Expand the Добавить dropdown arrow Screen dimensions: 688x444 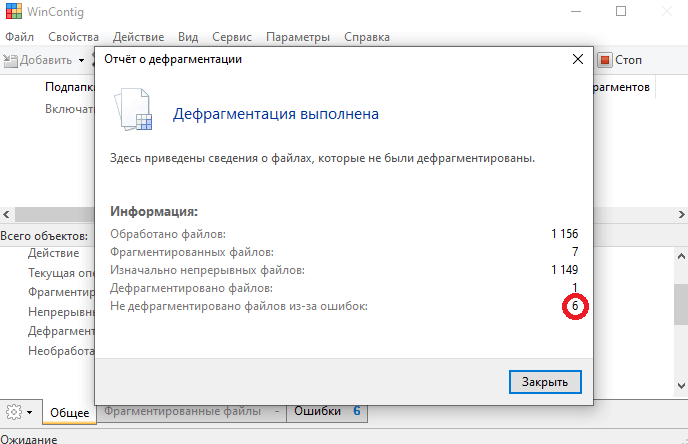pos(81,60)
